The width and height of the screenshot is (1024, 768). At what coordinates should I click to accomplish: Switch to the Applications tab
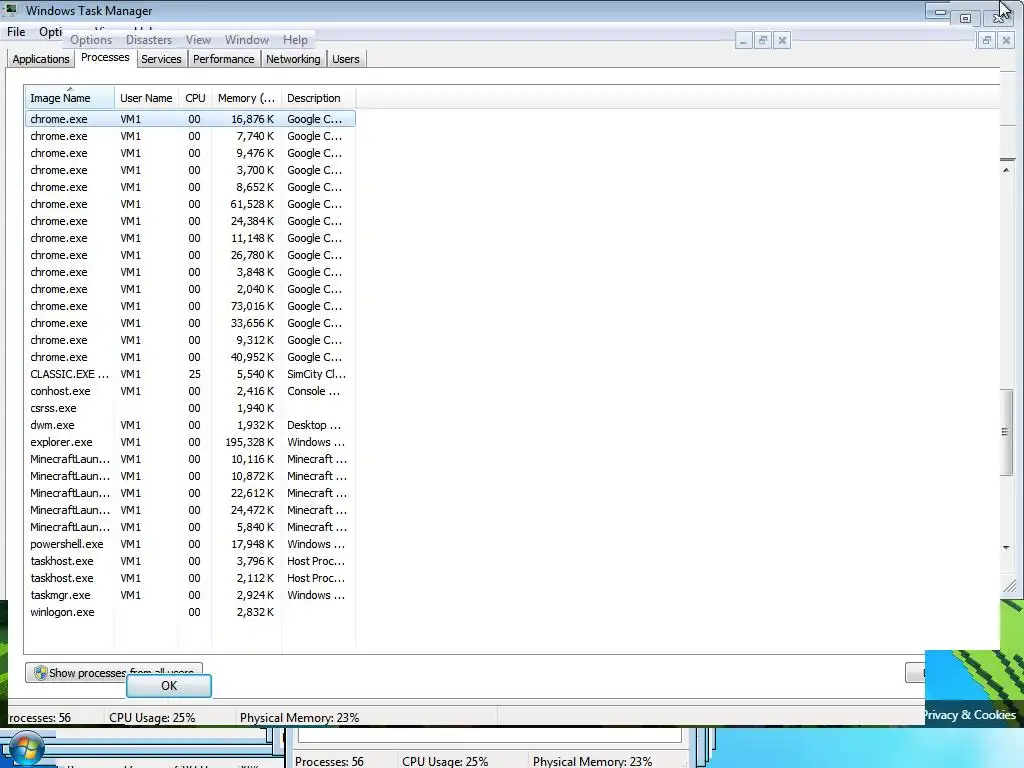pyautogui.click(x=40, y=59)
